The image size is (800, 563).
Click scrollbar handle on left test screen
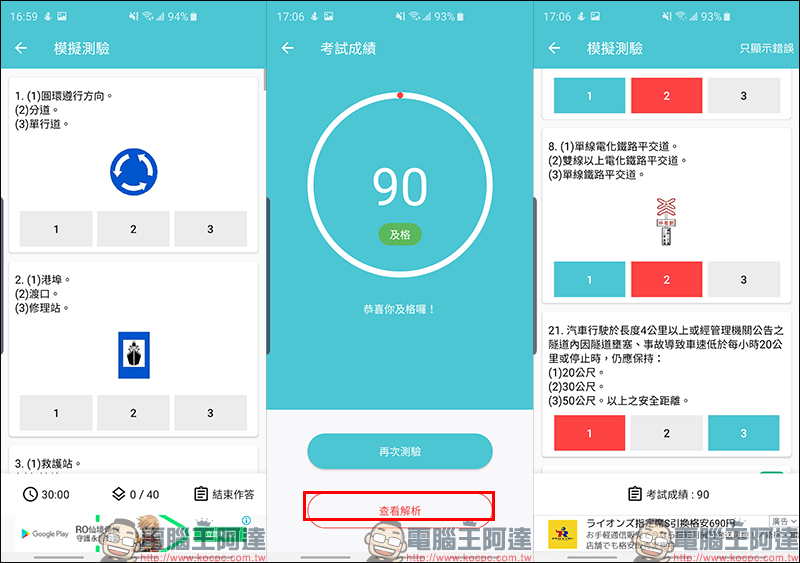click(x=264, y=80)
